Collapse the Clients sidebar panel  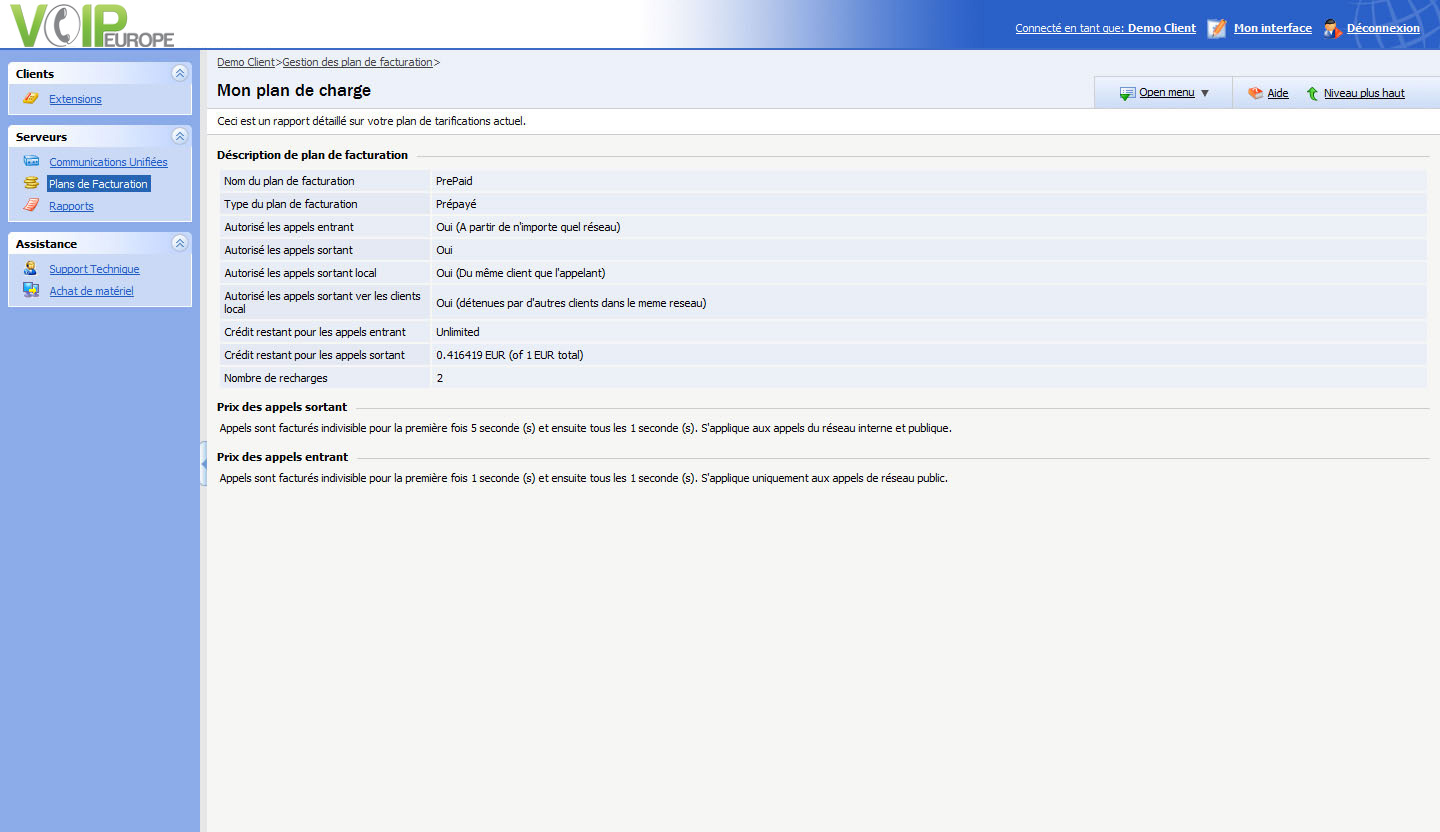pos(179,73)
